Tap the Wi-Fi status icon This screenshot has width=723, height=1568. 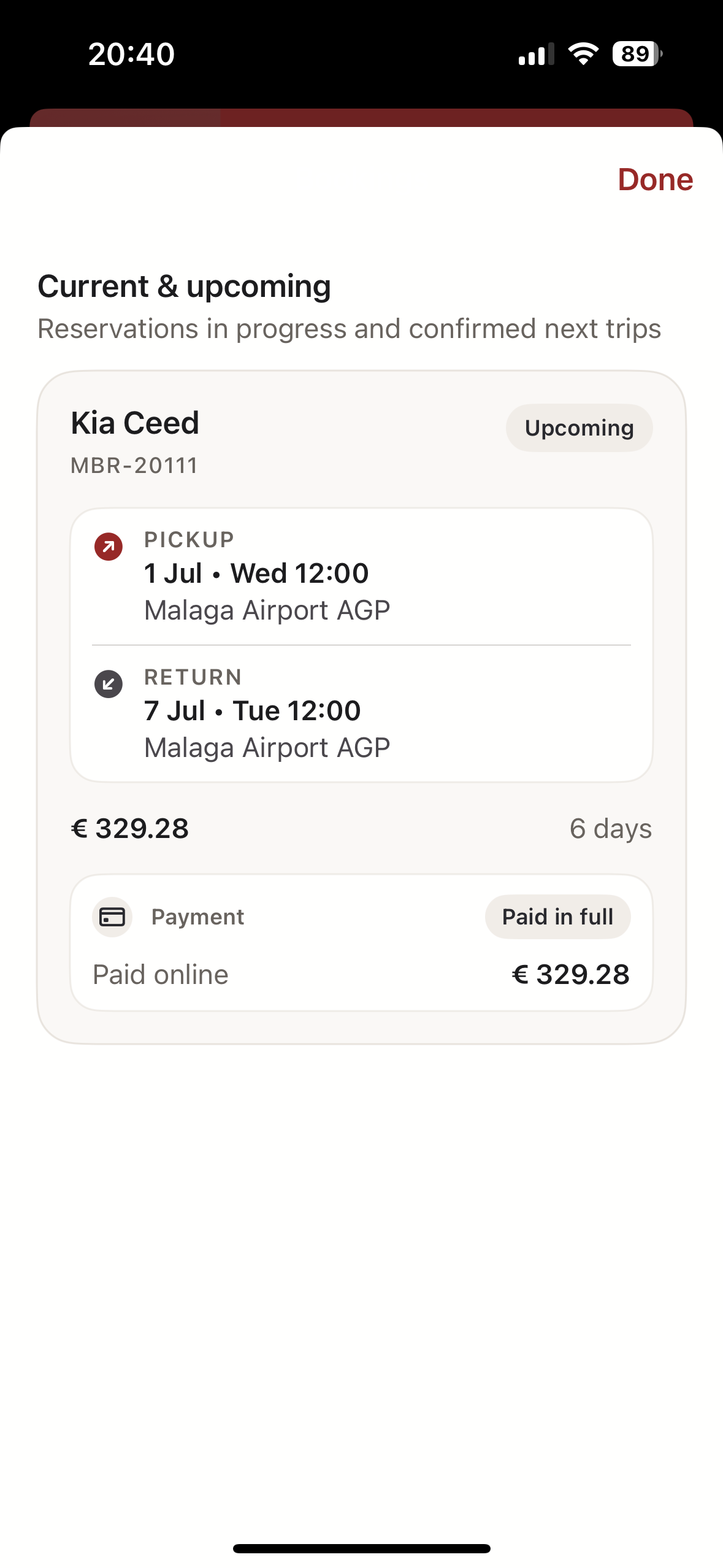click(583, 54)
